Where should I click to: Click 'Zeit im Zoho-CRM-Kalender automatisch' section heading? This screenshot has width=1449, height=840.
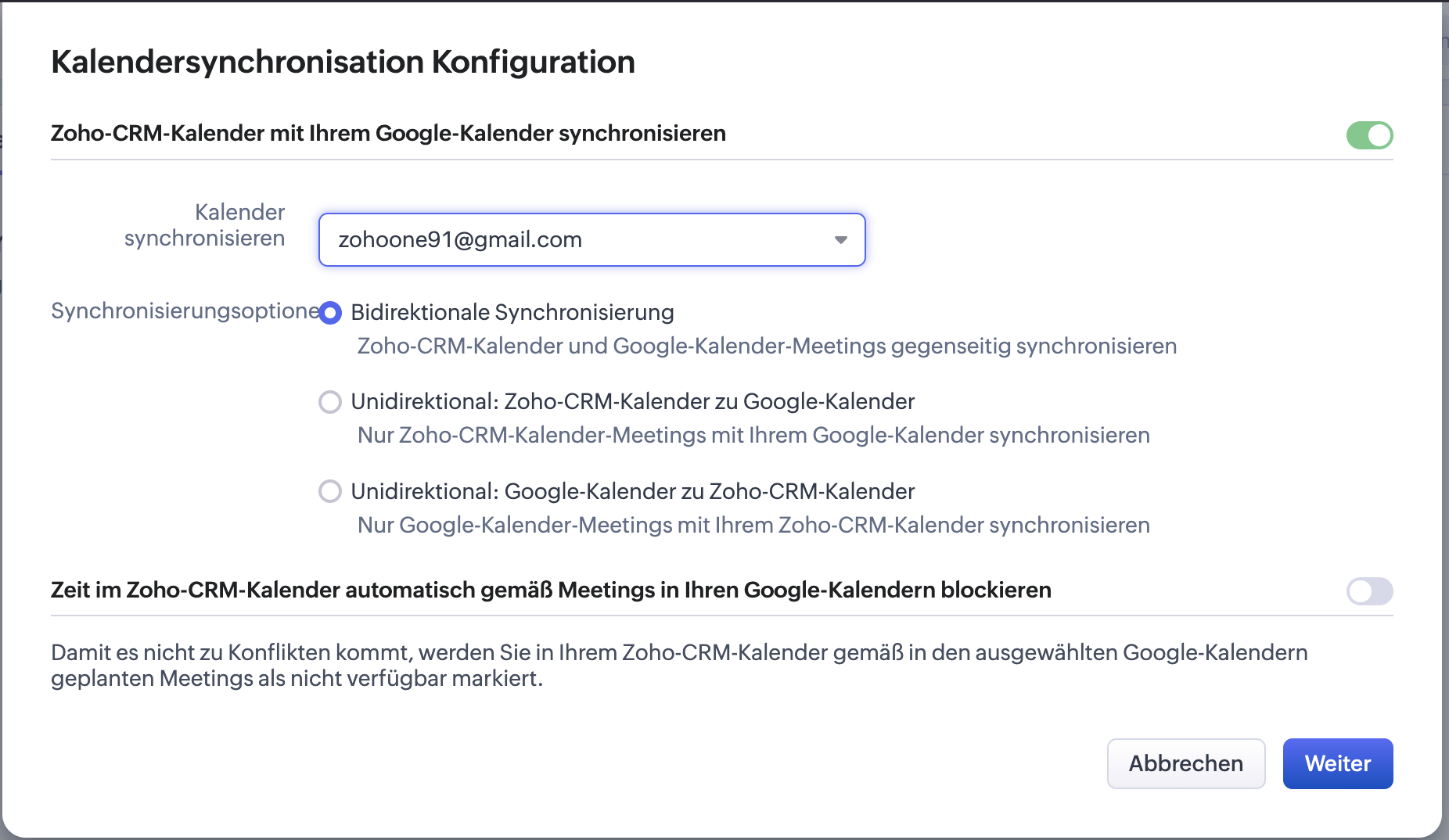pyautogui.click(x=551, y=590)
